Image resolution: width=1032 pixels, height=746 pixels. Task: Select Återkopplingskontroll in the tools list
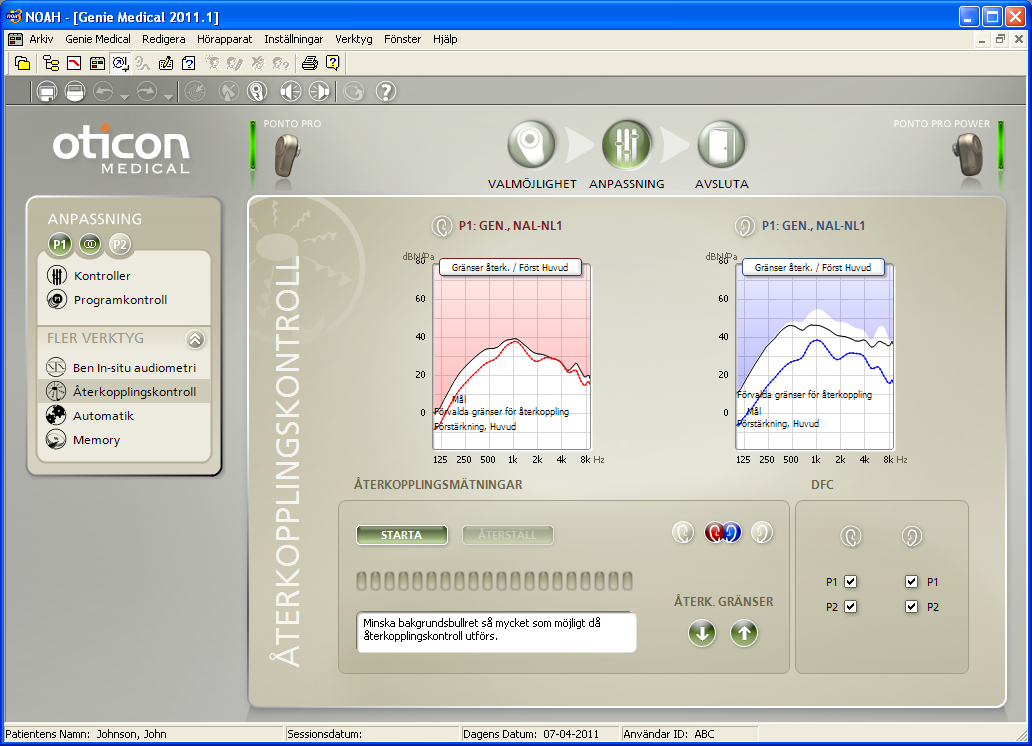coord(124,391)
